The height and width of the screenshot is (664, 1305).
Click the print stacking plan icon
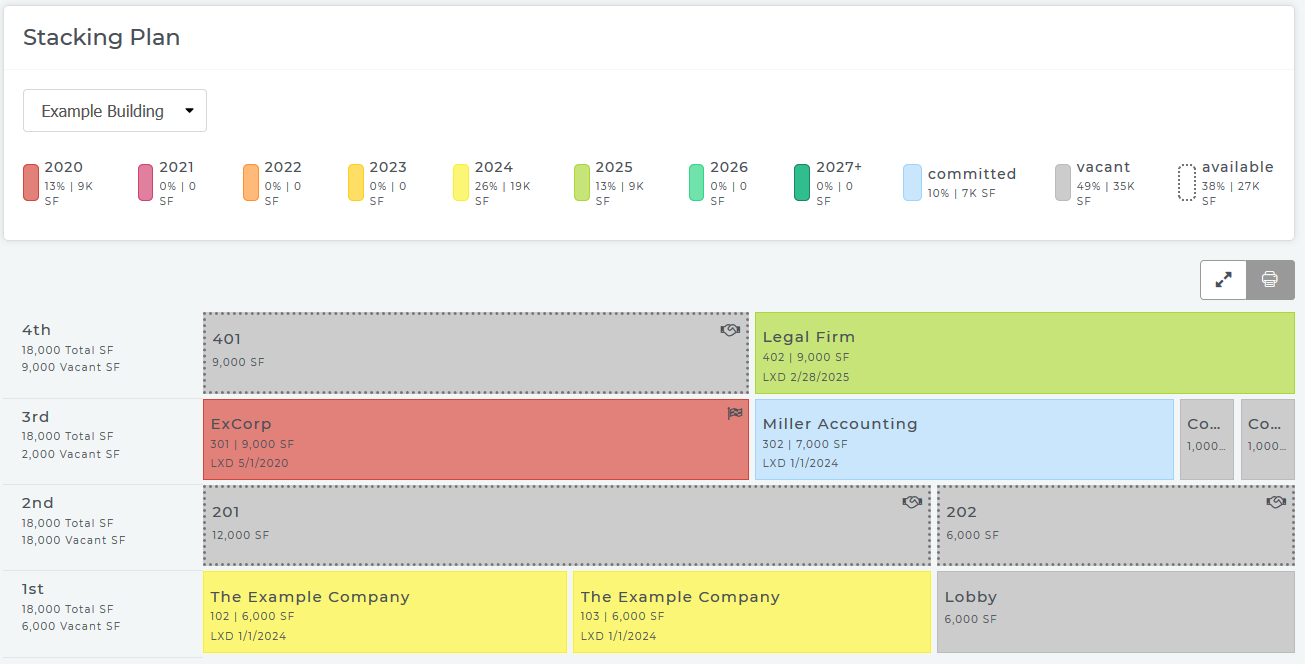click(1270, 280)
